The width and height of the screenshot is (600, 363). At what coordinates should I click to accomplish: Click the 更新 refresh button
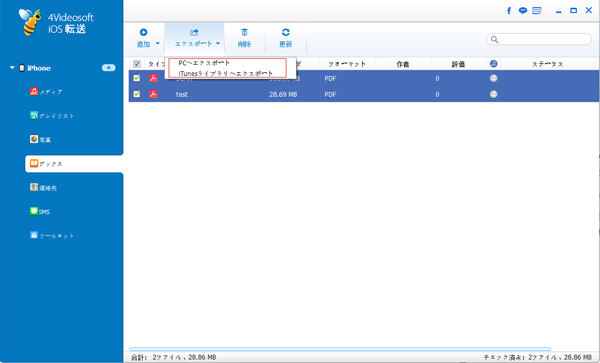(x=285, y=38)
